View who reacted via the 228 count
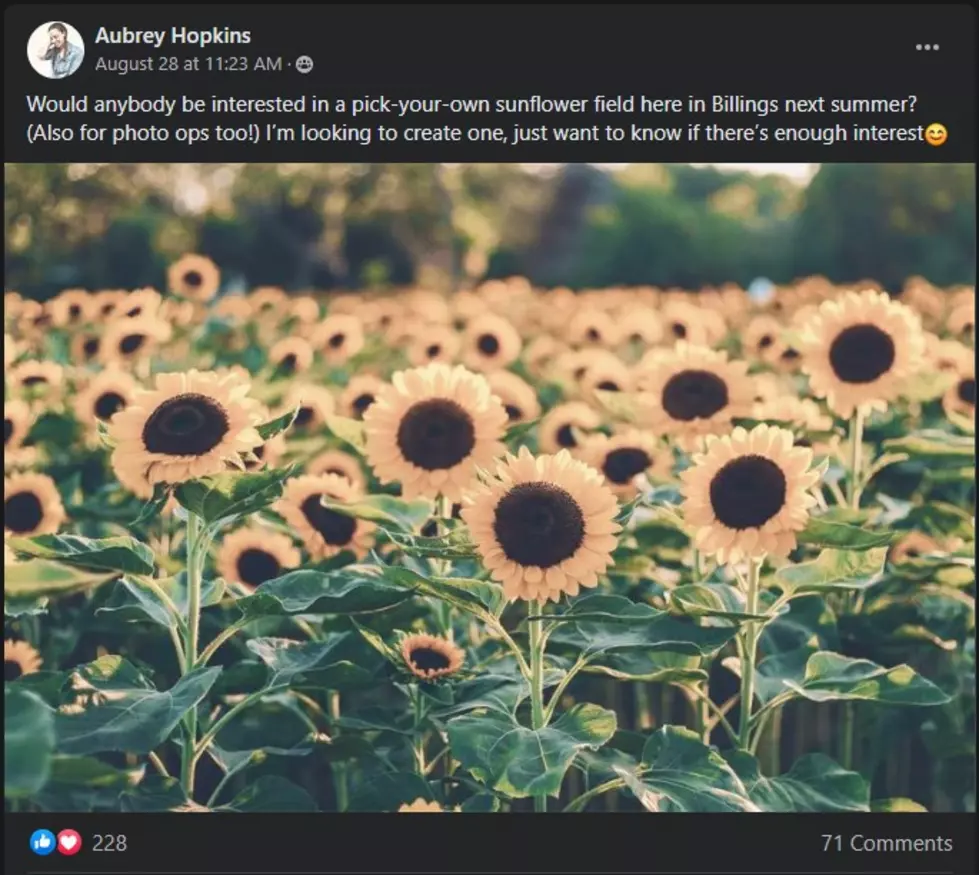979x875 pixels. (109, 843)
